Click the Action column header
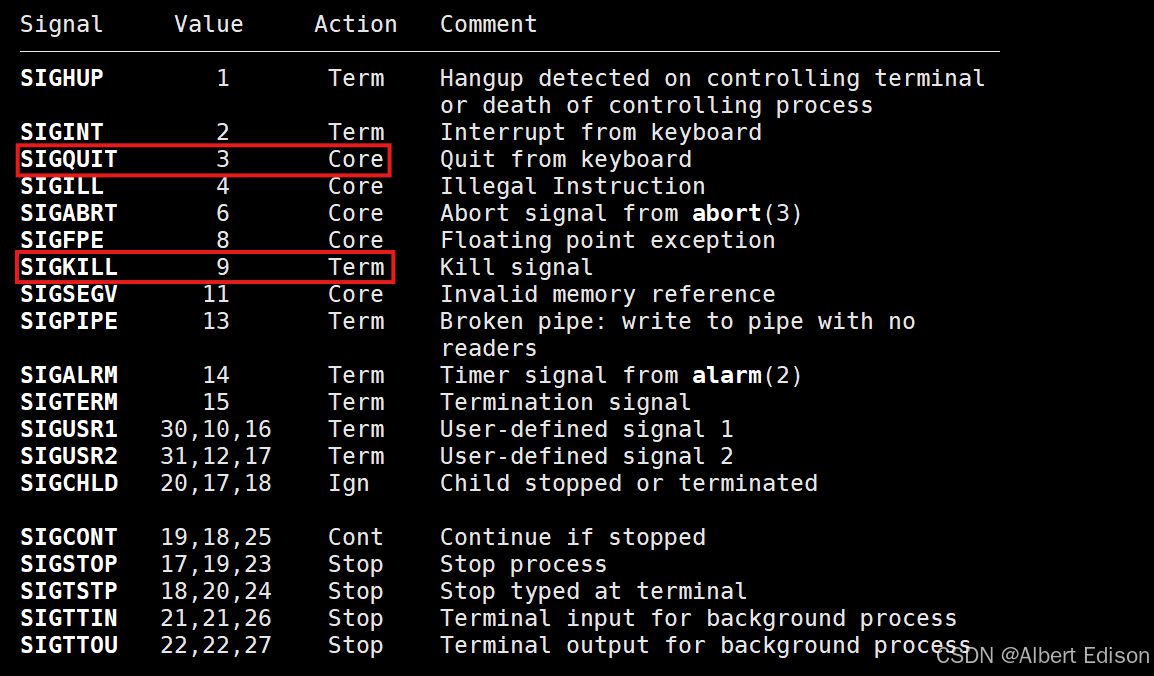The image size is (1154, 676). coord(356,24)
